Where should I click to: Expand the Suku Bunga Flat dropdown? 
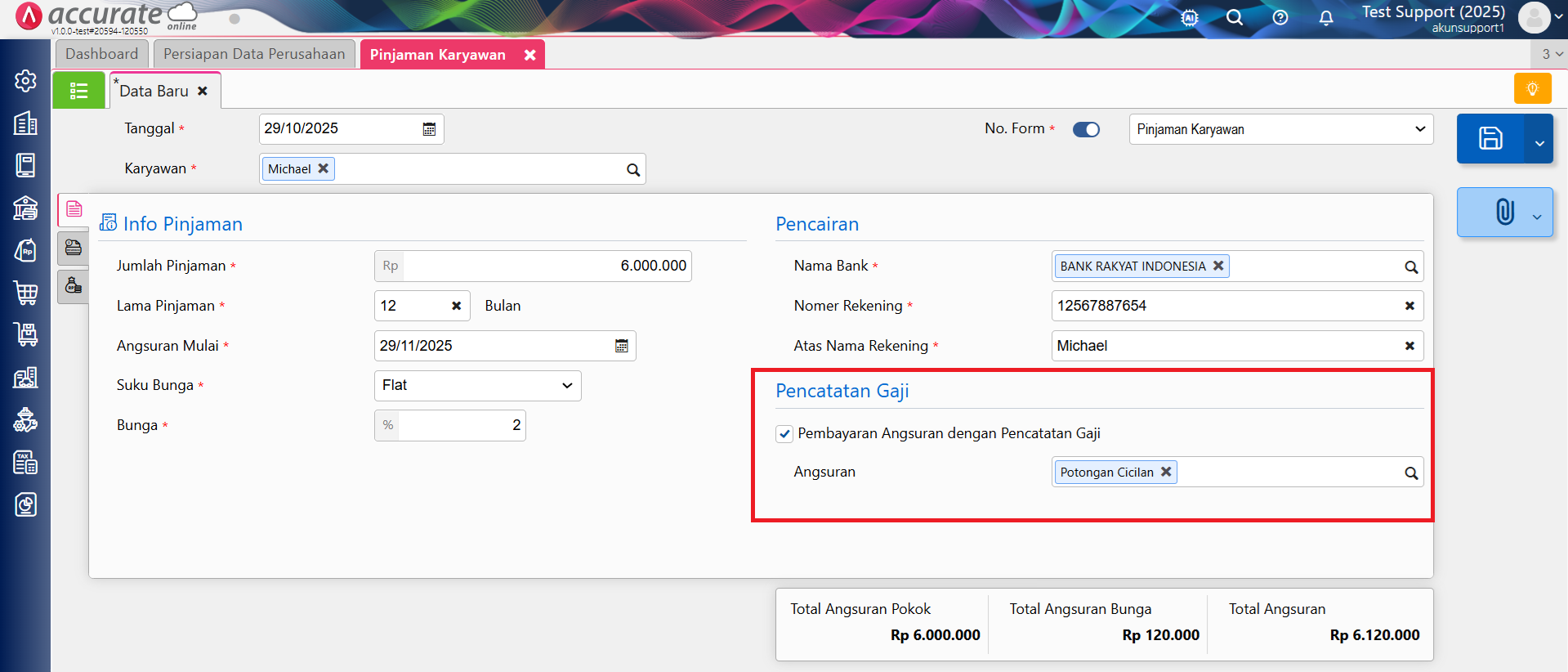[477, 386]
